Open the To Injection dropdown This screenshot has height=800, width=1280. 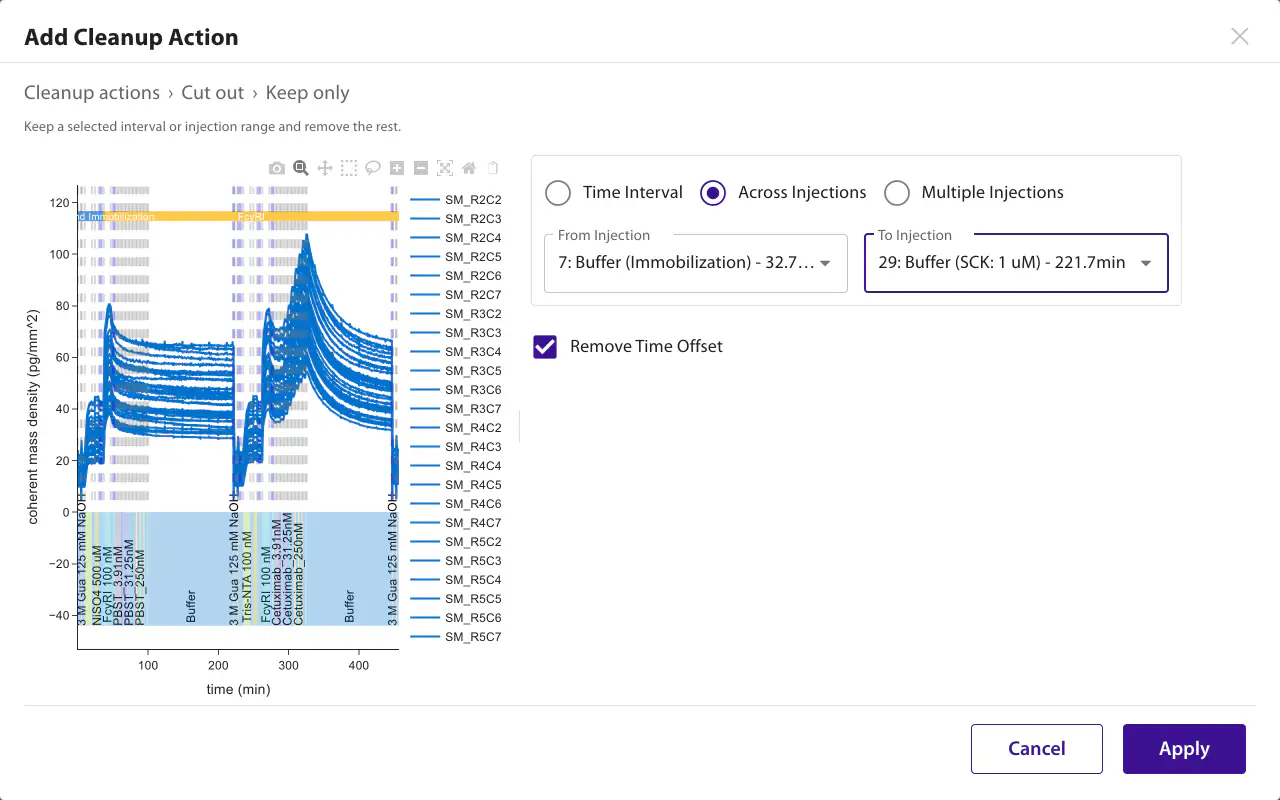coord(1016,263)
